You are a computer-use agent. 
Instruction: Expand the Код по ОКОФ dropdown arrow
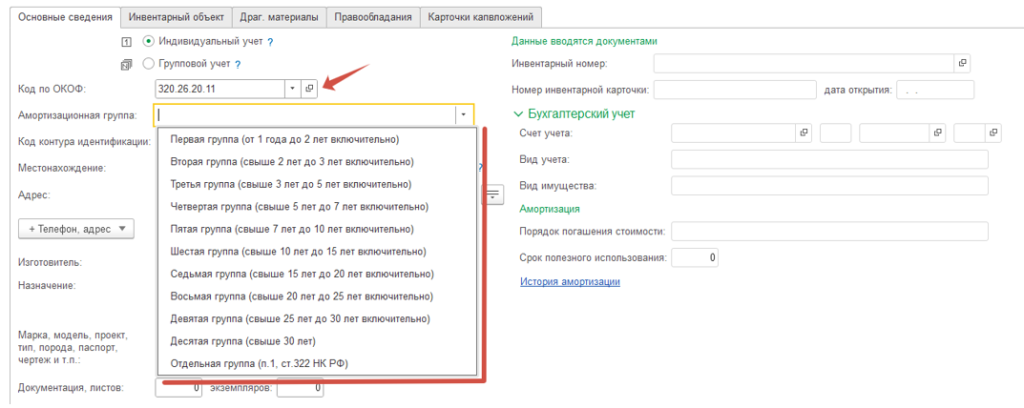pyautogui.click(x=293, y=88)
